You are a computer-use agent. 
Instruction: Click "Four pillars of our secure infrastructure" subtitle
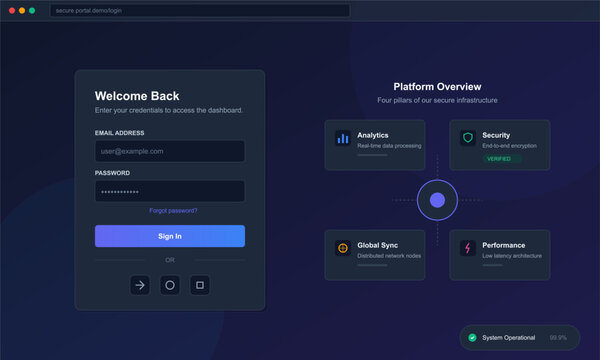[x=437, y=100]
